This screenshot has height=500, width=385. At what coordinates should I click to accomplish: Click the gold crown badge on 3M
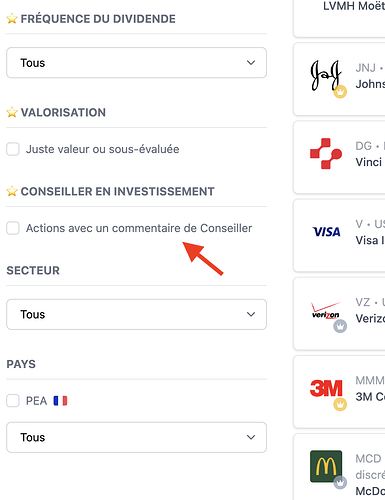(340, 404)
